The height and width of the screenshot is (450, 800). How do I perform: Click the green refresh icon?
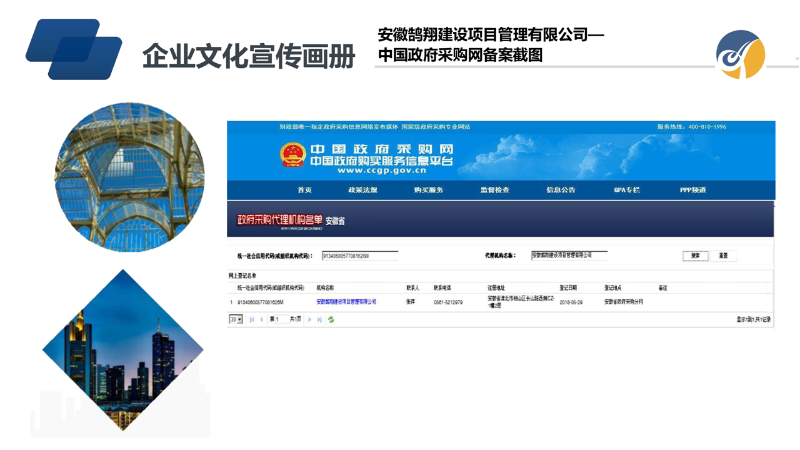(x=331, y=319)
